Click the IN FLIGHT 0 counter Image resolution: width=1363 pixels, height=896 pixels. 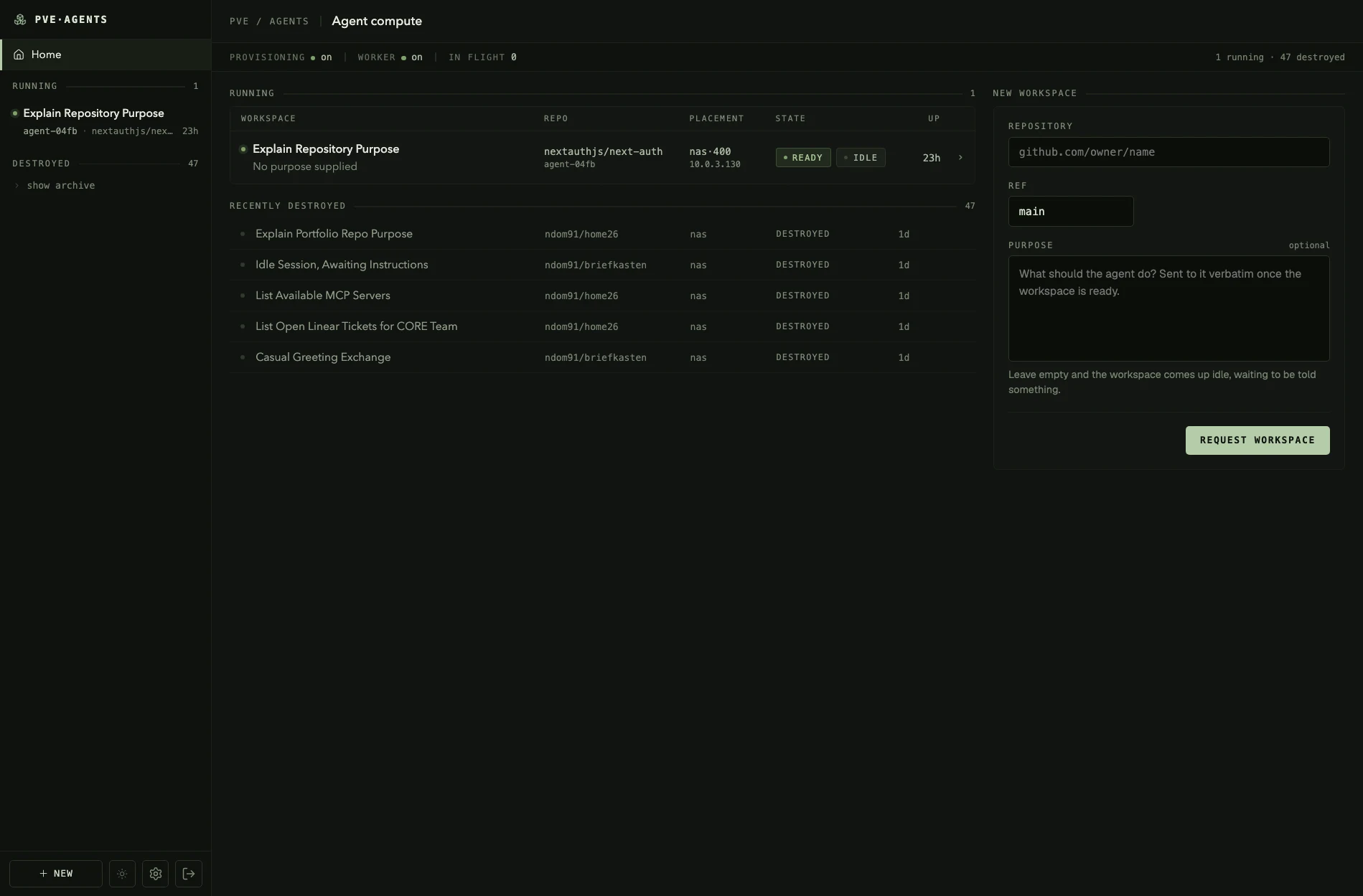[x=482, y=57]
